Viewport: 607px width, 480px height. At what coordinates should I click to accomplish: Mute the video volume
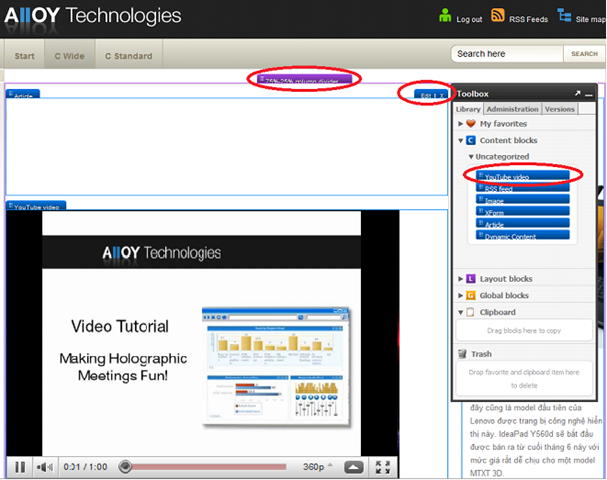[46, 466]
